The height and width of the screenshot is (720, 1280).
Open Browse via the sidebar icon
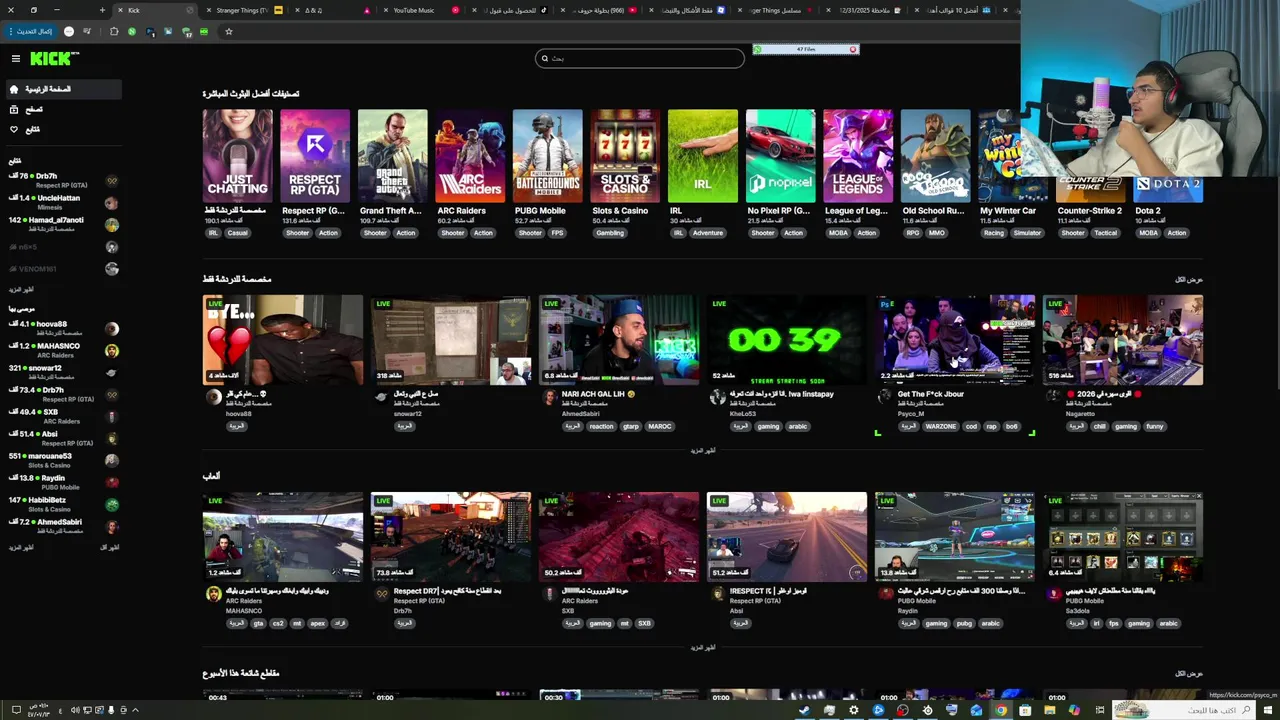(14, 109)
